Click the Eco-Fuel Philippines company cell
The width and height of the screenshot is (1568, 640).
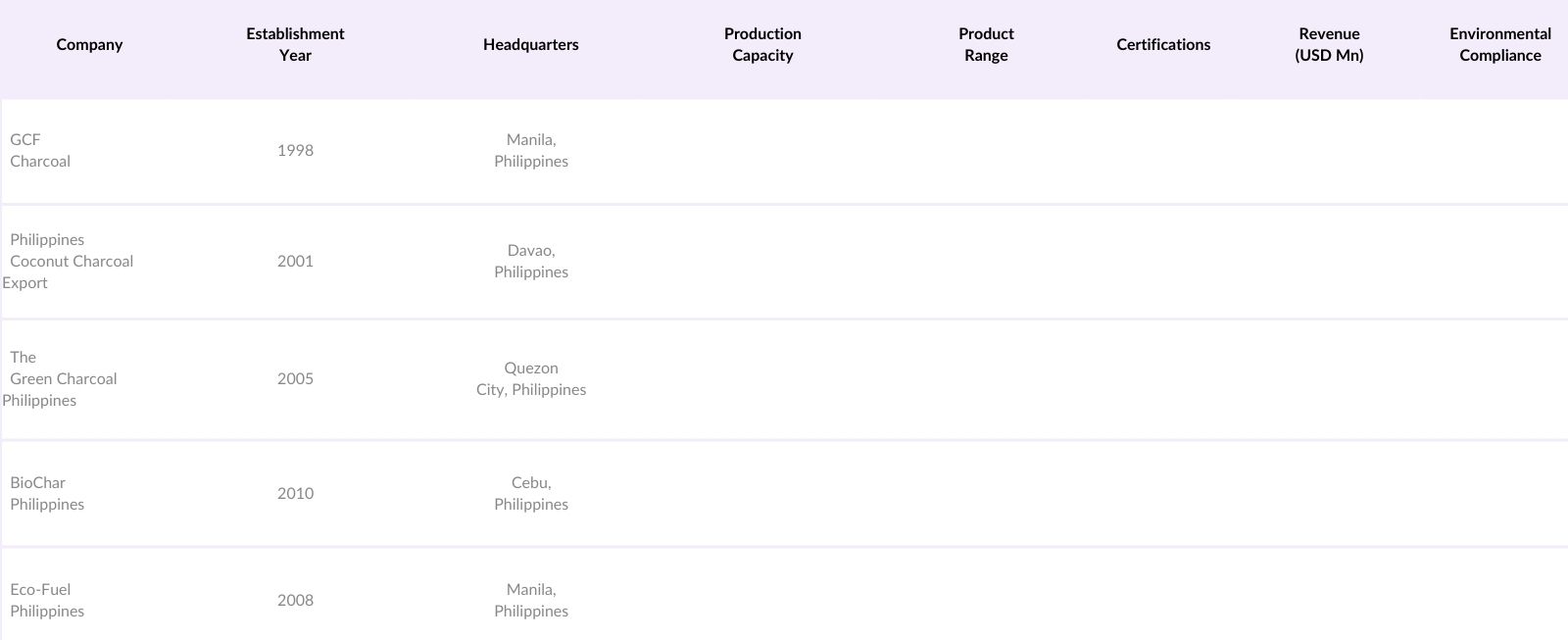pos(47,601)
